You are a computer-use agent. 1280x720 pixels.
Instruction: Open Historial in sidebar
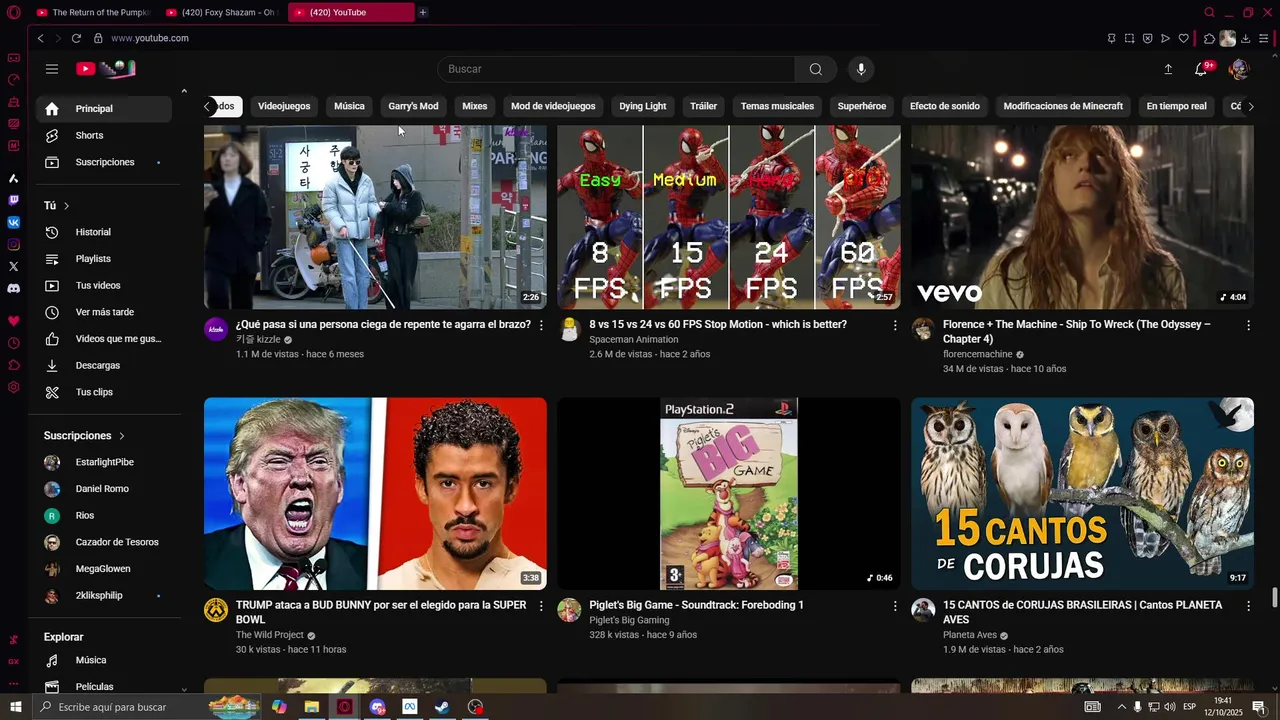(x=103, y=232)
